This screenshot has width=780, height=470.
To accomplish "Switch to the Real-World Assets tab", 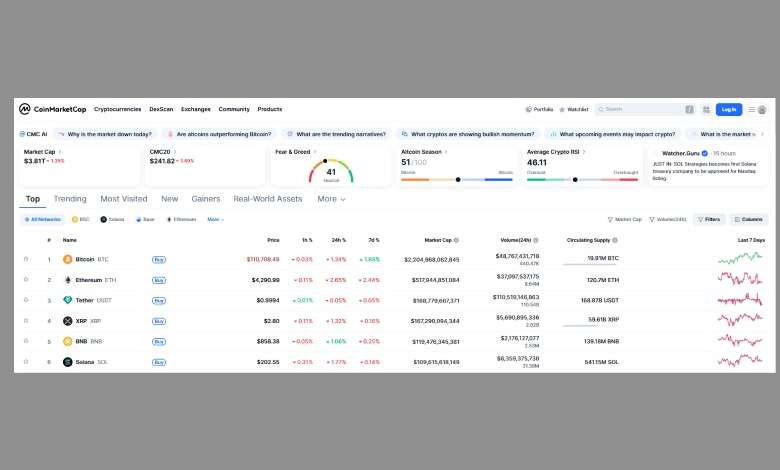I will point(268,199).
